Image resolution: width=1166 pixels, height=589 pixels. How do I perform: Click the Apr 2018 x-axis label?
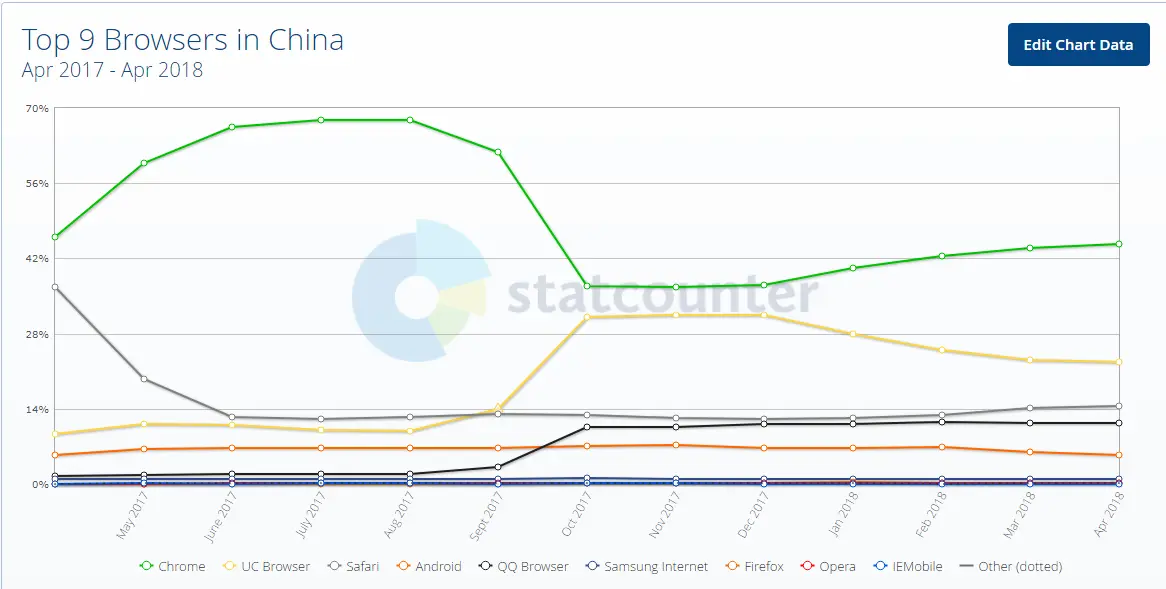pyautogui.click(x=1110, y=512)
